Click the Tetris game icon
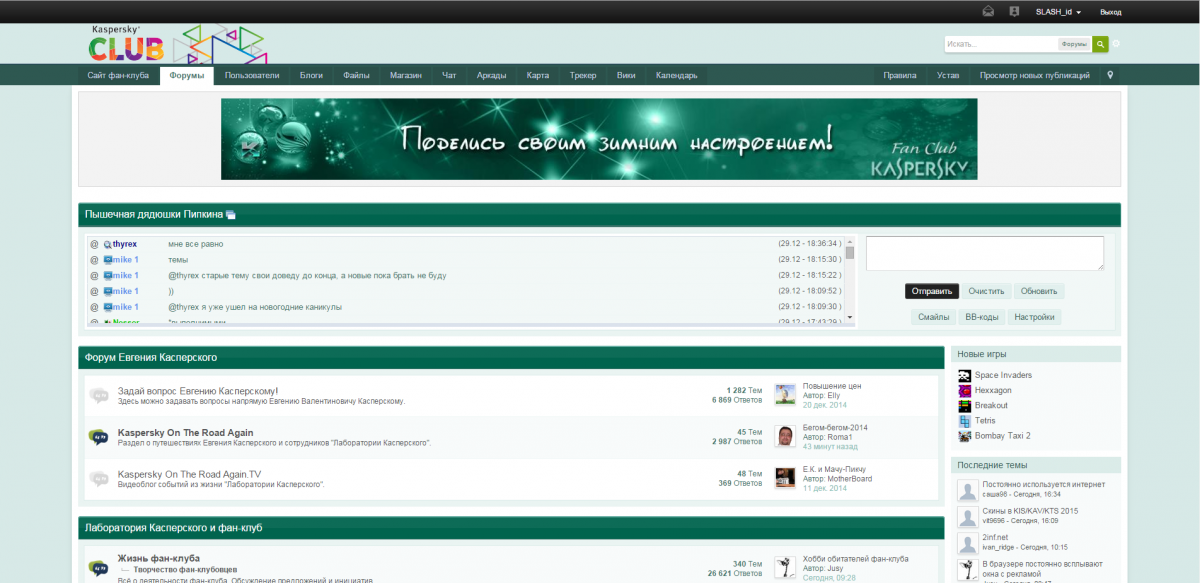The width and height of the screenshot is (1200, 583). tap(964, 420)
